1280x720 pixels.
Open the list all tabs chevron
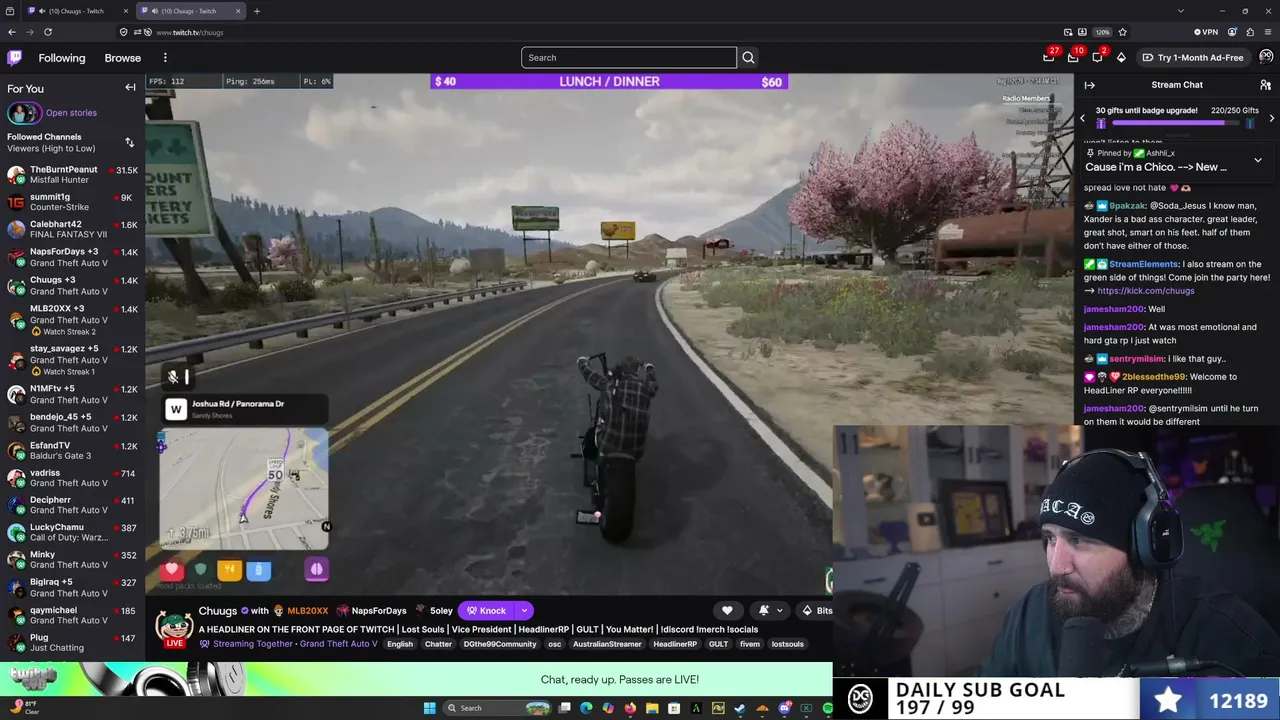click(x=1181, y=11)
